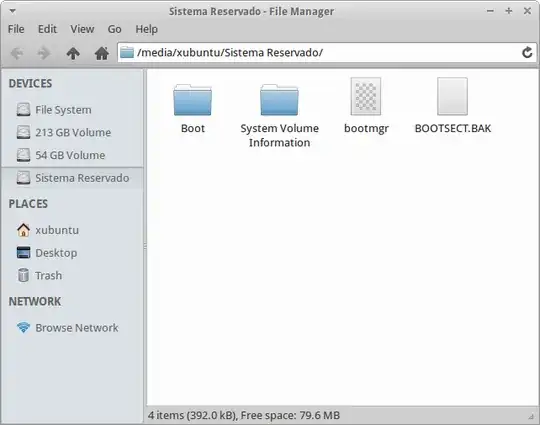The width and height of the screenshot is (540, 425).
Task: Select System Volume Information name label
Action: (x=279, y=135)
